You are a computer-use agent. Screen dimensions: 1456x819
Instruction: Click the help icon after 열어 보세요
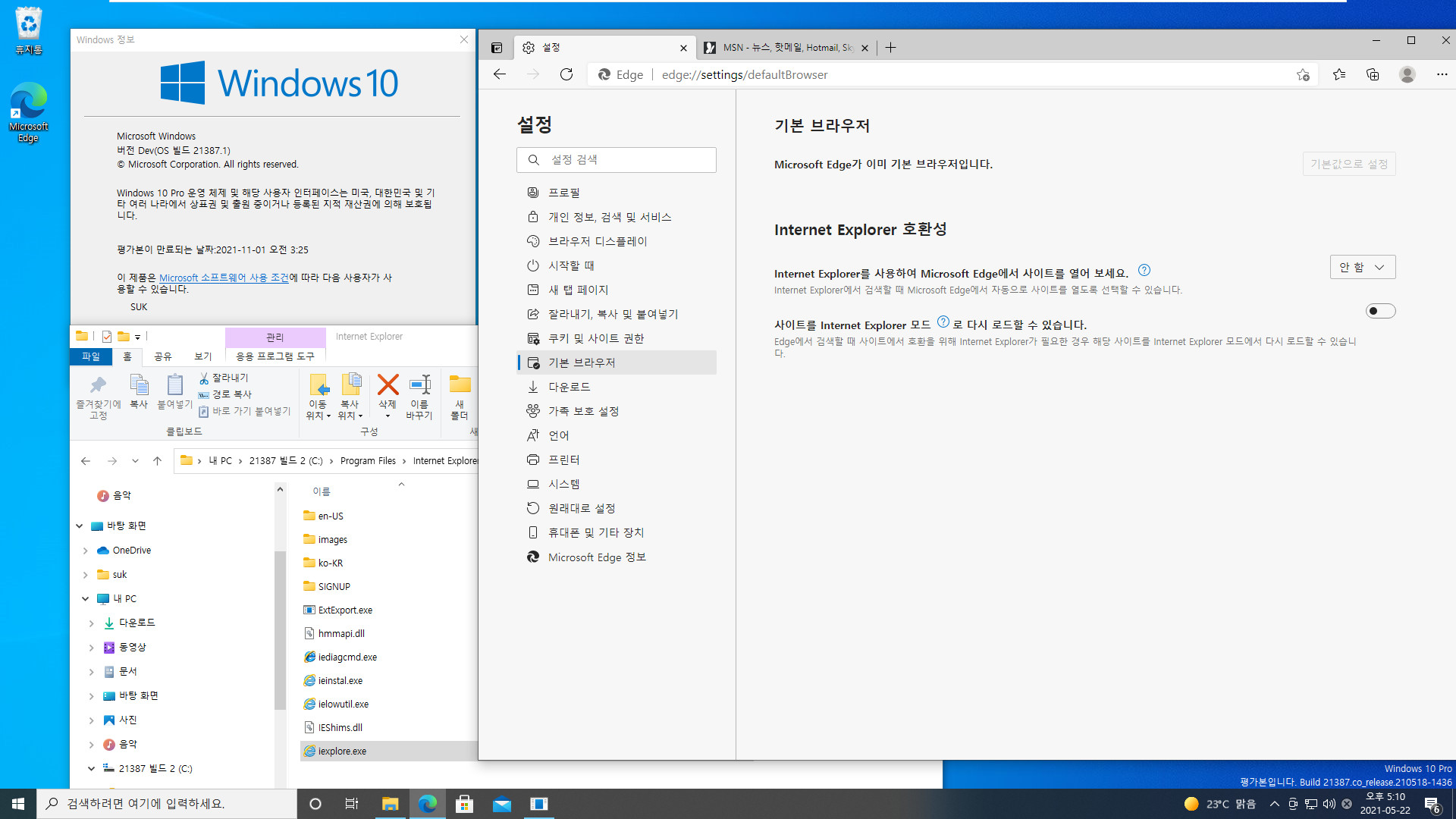coord(1144,270)
